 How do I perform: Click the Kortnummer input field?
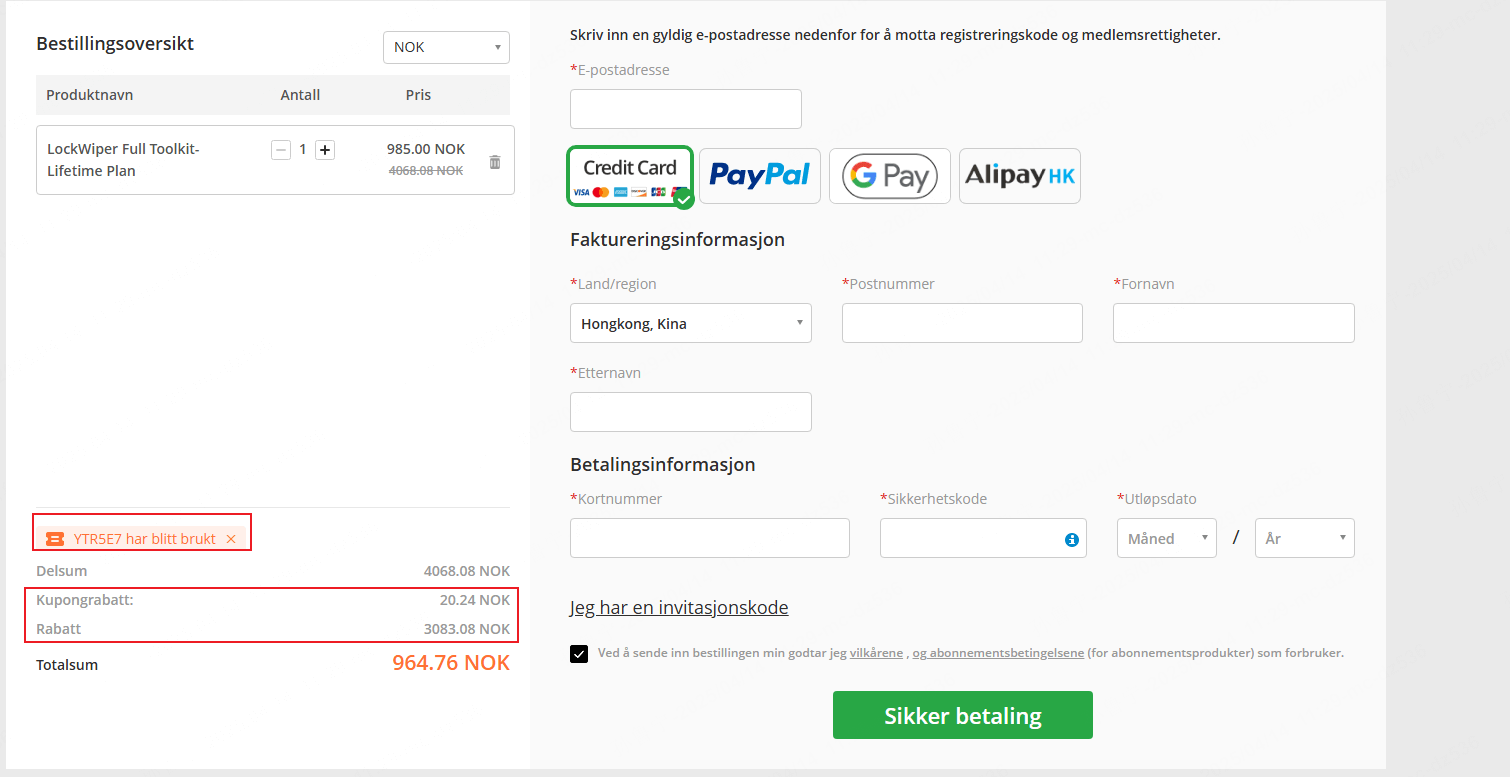tap(710, 538)
